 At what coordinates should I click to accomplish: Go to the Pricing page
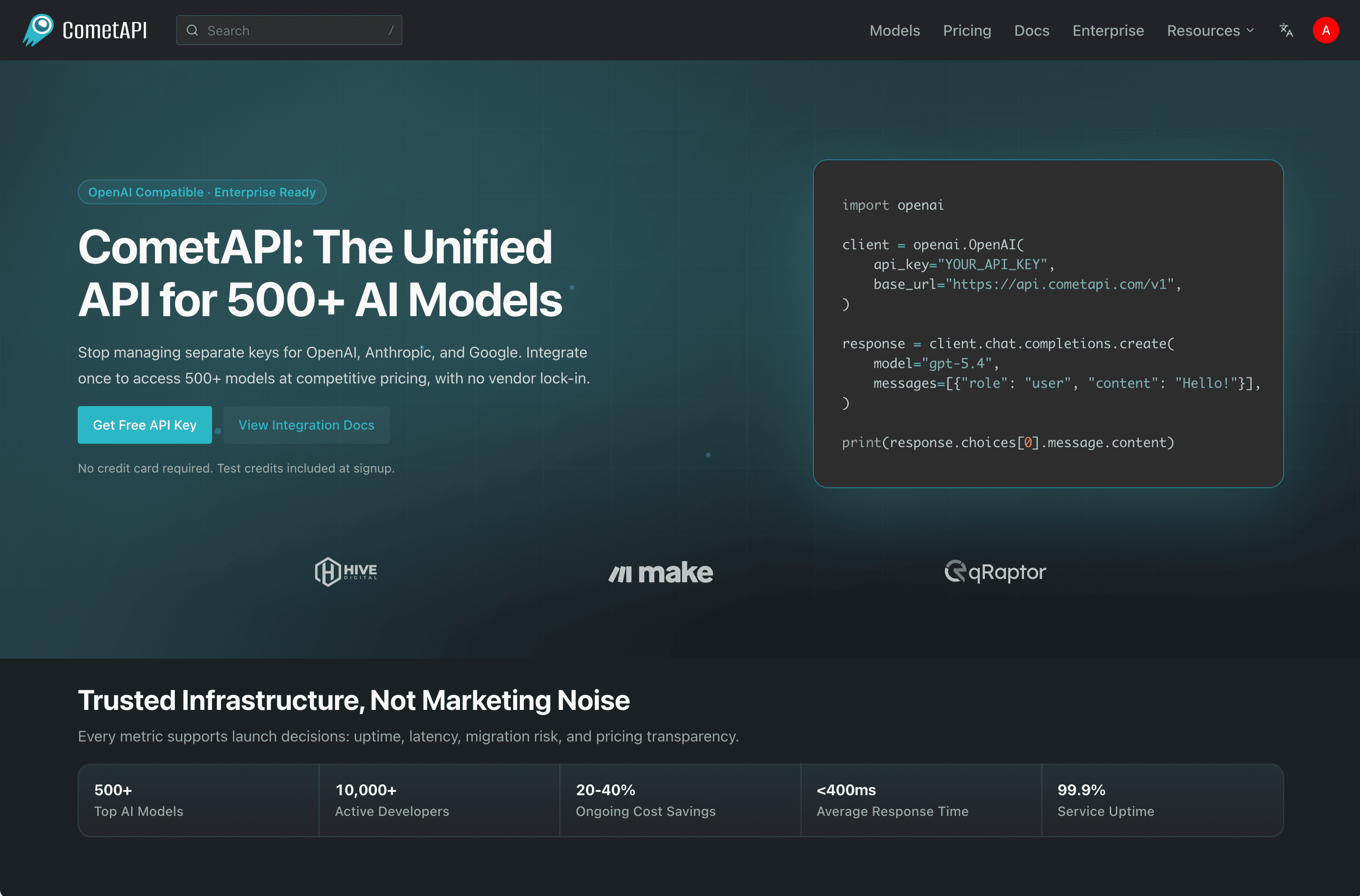tap(967, 30)
